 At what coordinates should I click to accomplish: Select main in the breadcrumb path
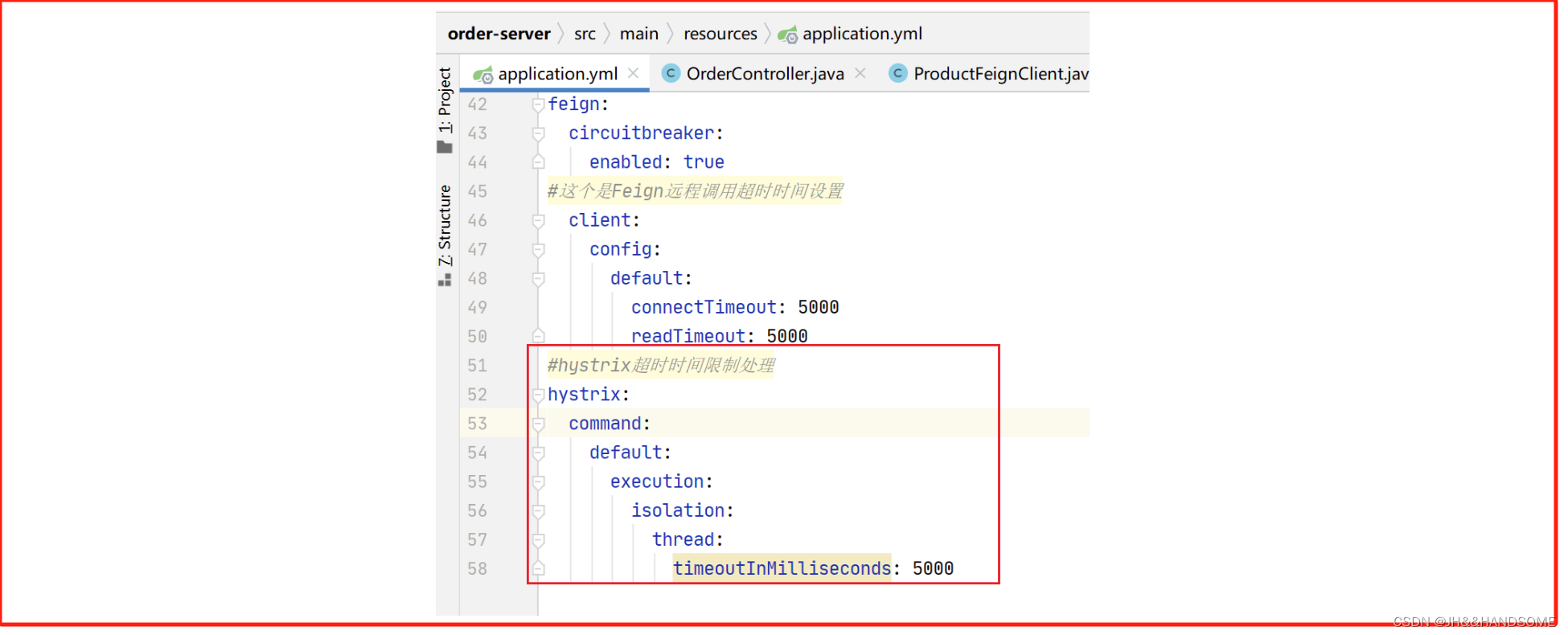639,34
